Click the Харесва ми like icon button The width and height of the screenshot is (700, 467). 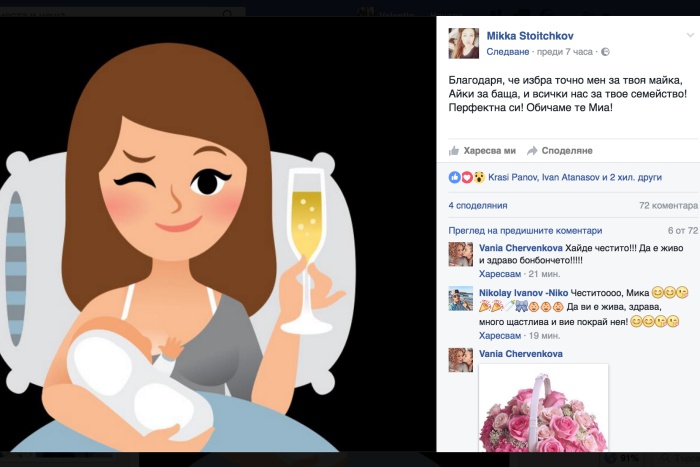tap(482, 151)
